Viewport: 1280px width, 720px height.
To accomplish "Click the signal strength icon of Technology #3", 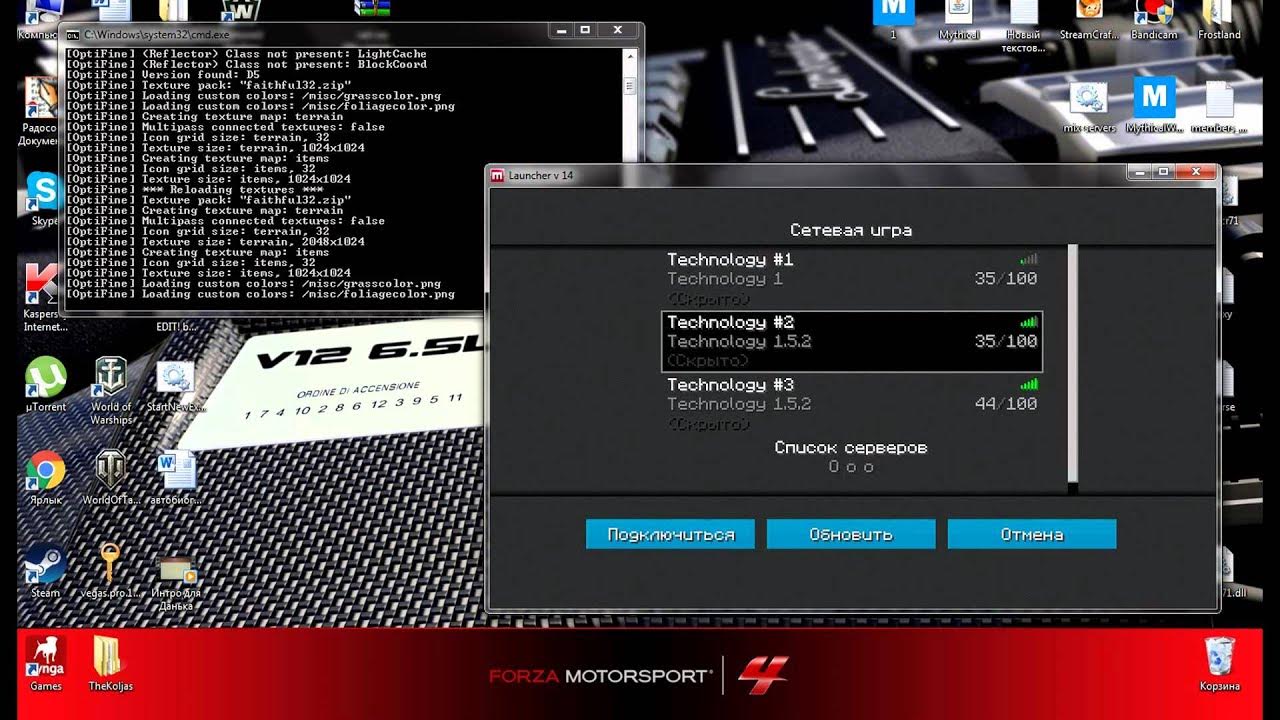I will 1029,384.
